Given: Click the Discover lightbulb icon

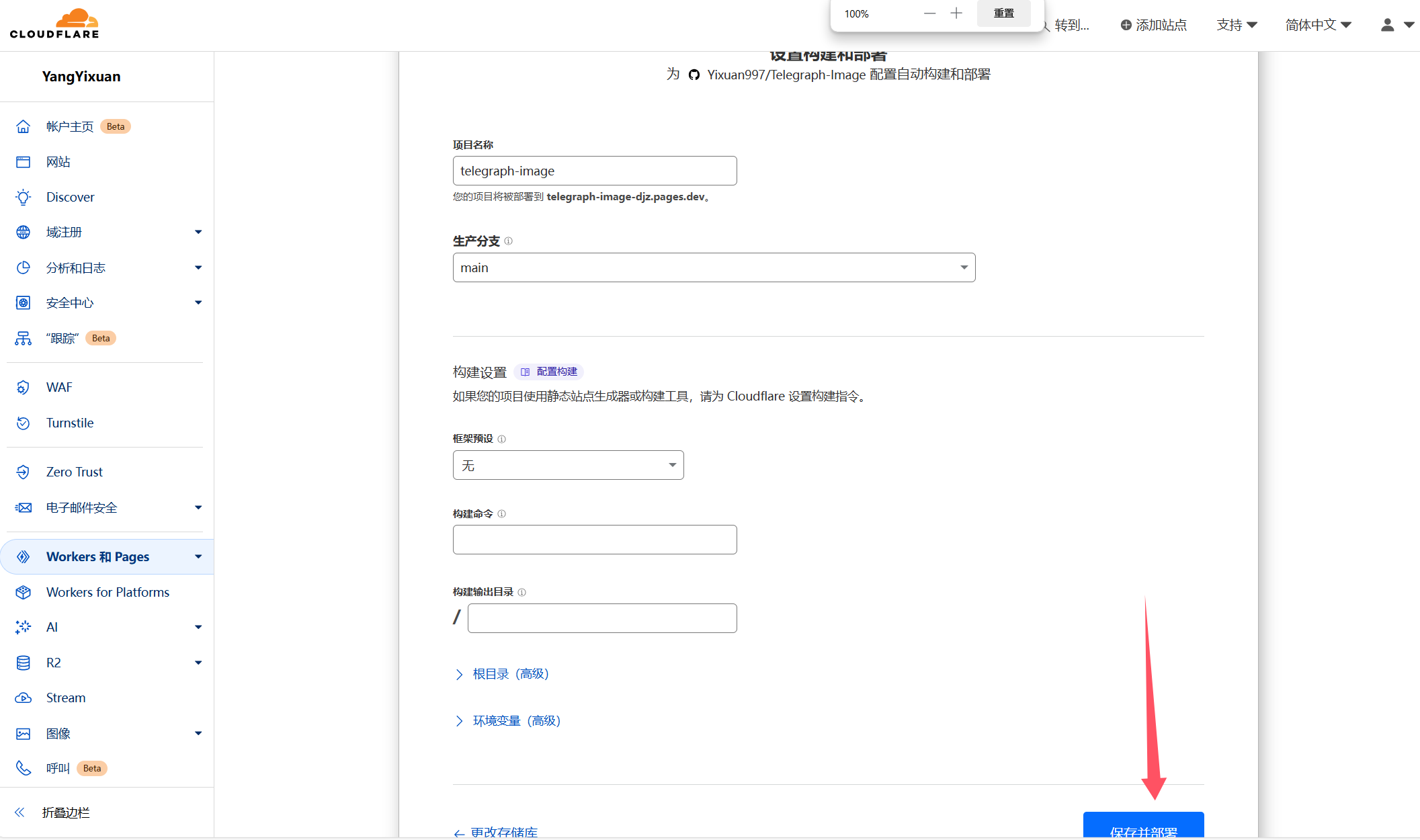Looking at the screenshot, I should tap(24, 197).
